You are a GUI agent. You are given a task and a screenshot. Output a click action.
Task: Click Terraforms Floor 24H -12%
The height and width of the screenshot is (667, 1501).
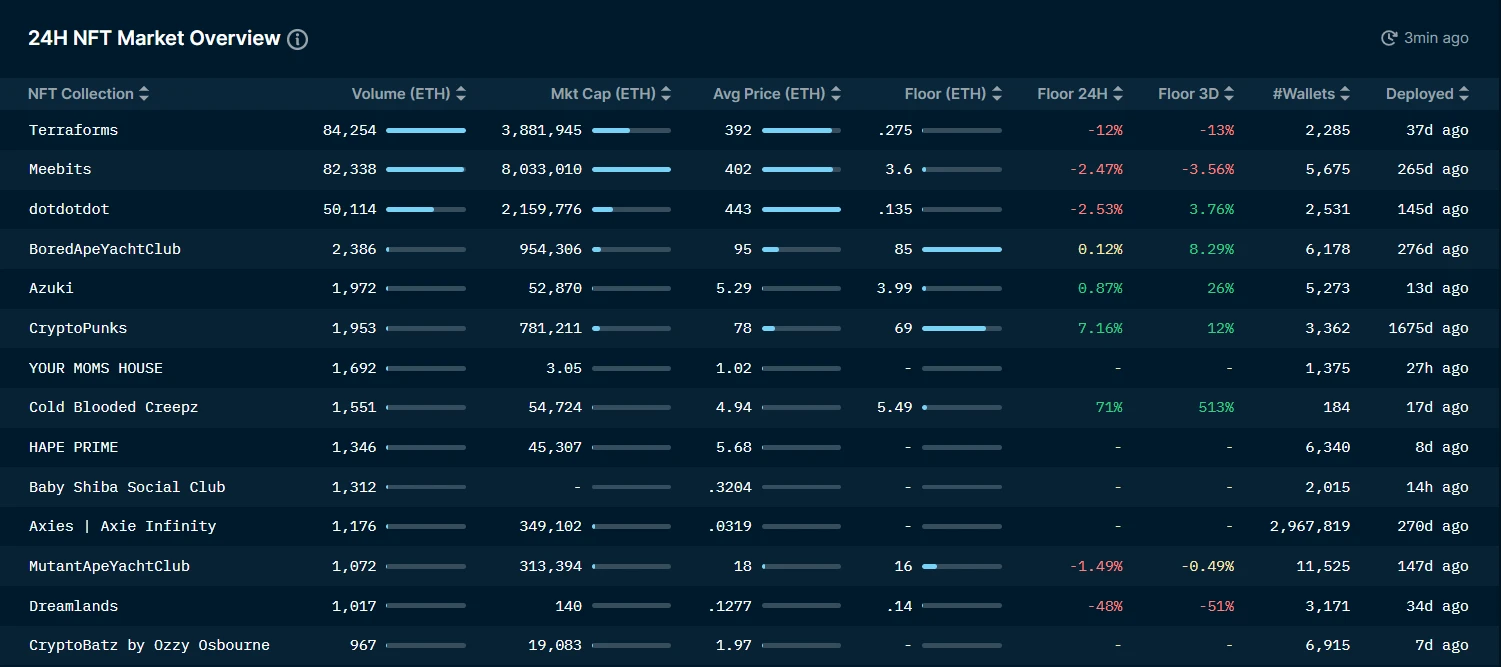coord(1105,130)
